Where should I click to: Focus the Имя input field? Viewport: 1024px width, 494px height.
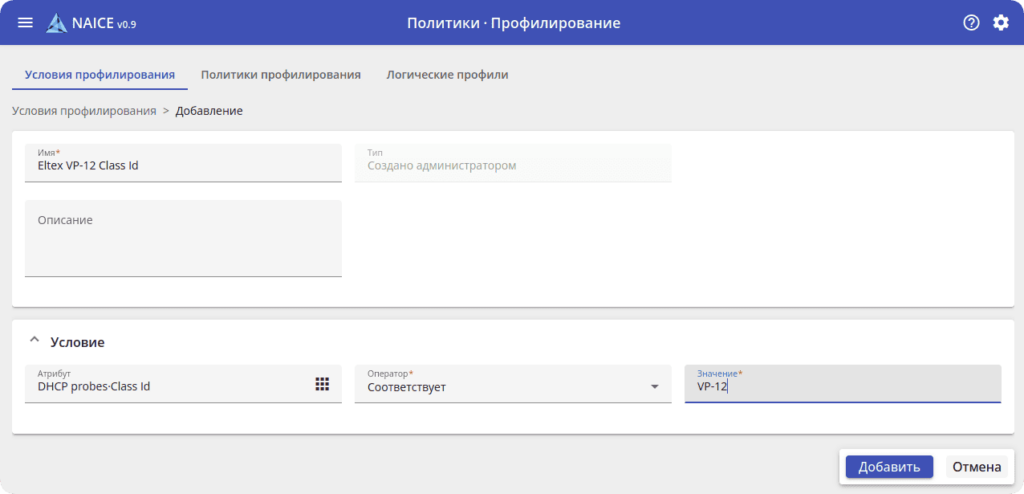(182, 165)
